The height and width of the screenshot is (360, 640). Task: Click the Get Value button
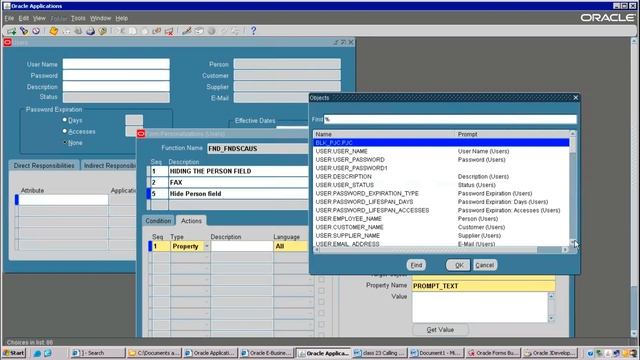click(440, 329)
